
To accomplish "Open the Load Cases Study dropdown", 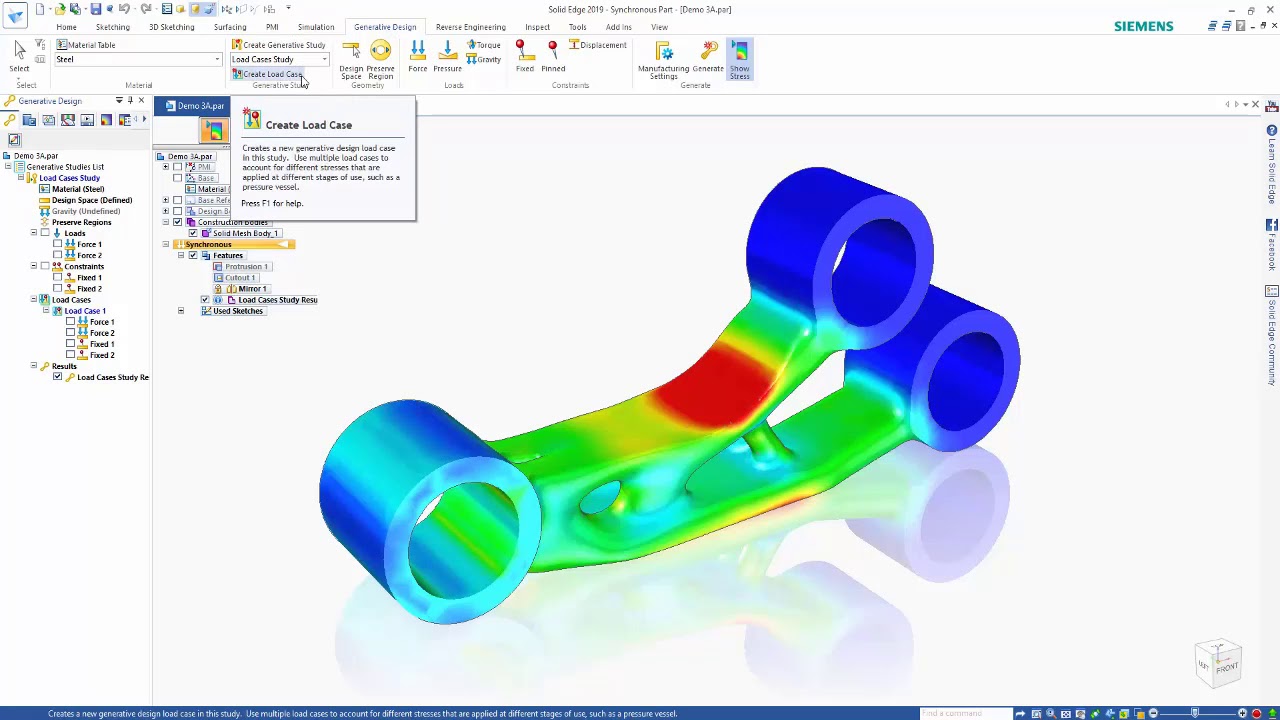I will [324, 60].
